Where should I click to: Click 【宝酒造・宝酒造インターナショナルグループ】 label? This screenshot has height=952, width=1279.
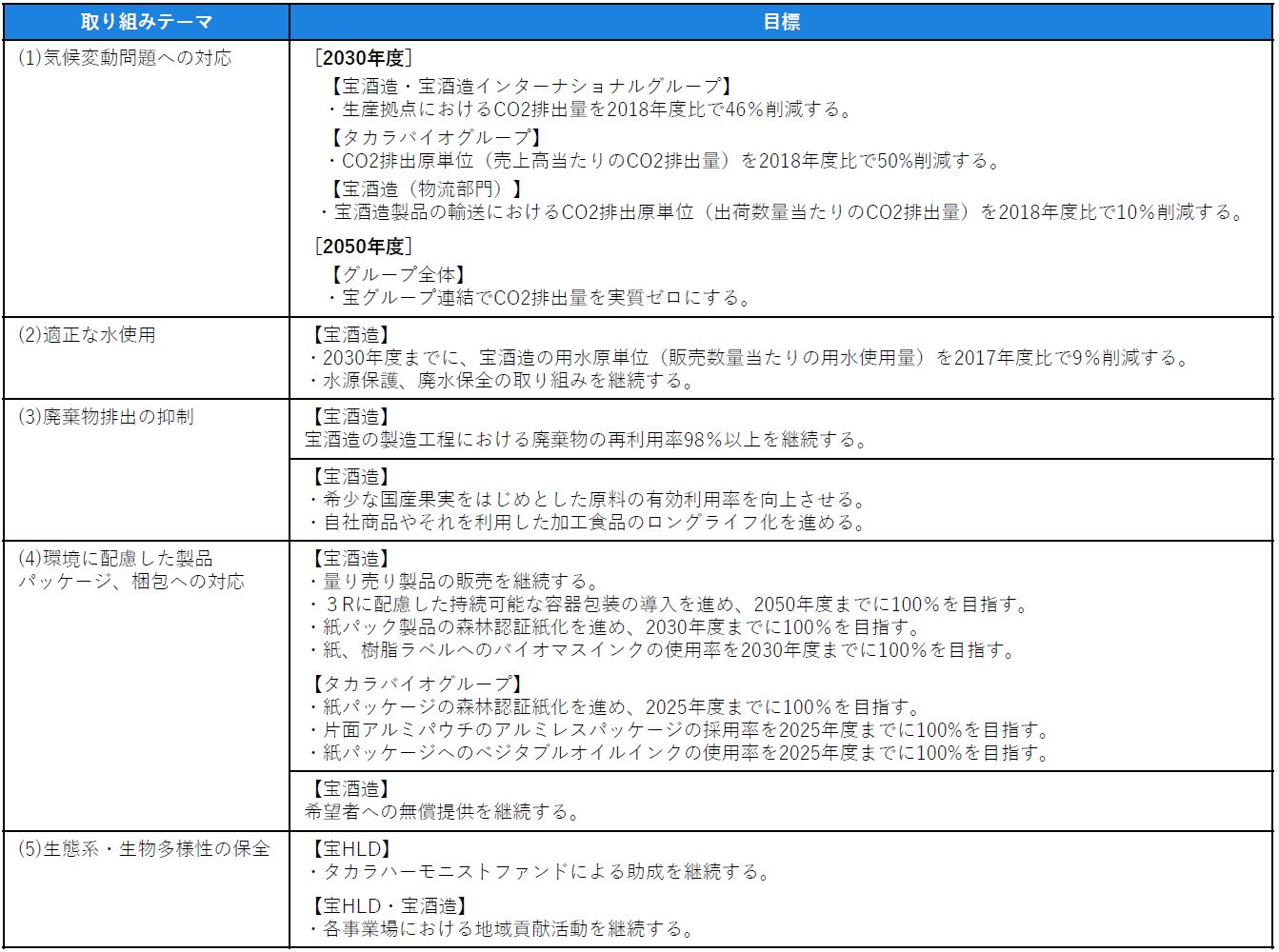pos(530,87)
